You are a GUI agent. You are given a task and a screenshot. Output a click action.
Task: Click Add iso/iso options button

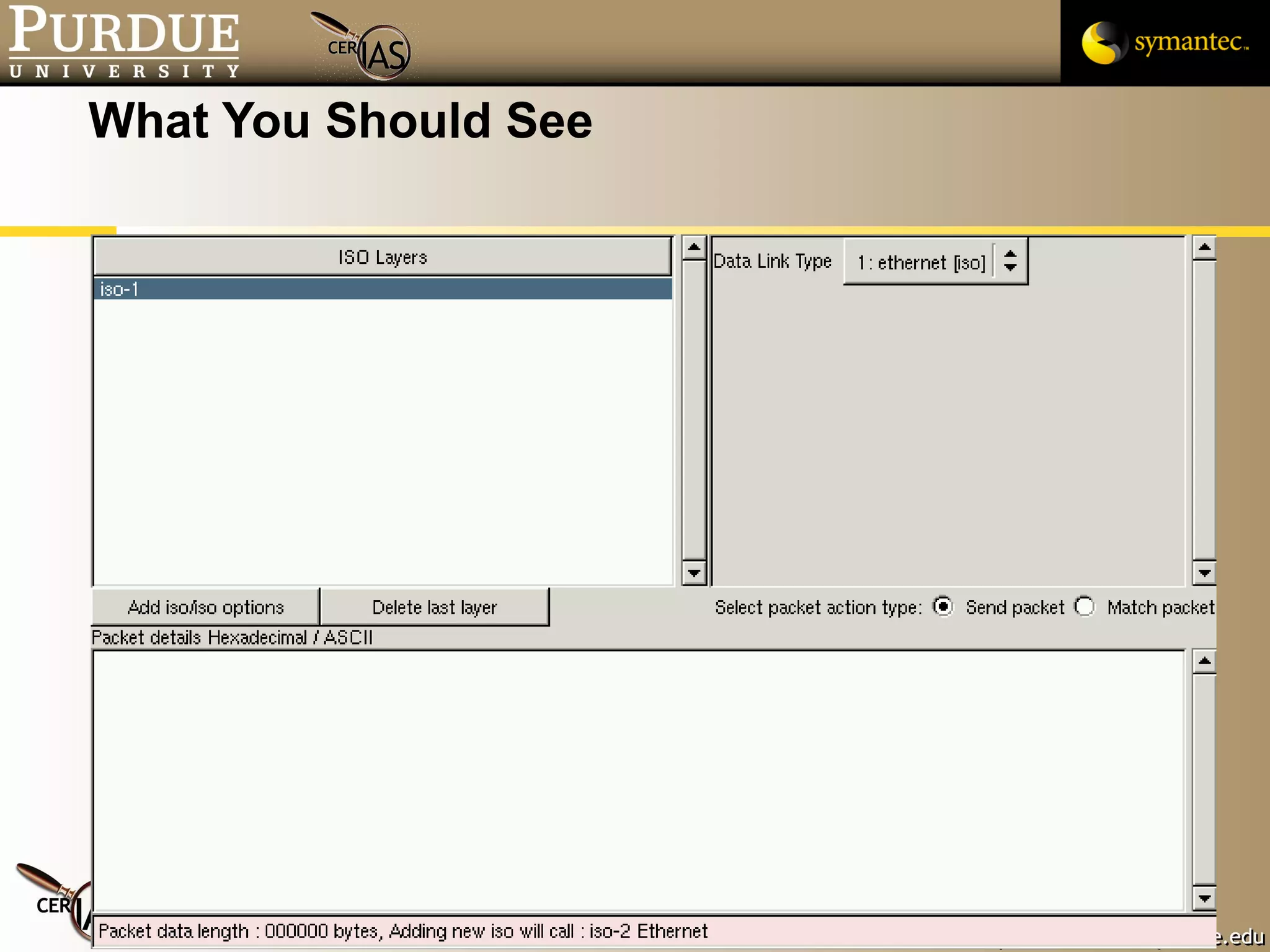tap(205, 607)
